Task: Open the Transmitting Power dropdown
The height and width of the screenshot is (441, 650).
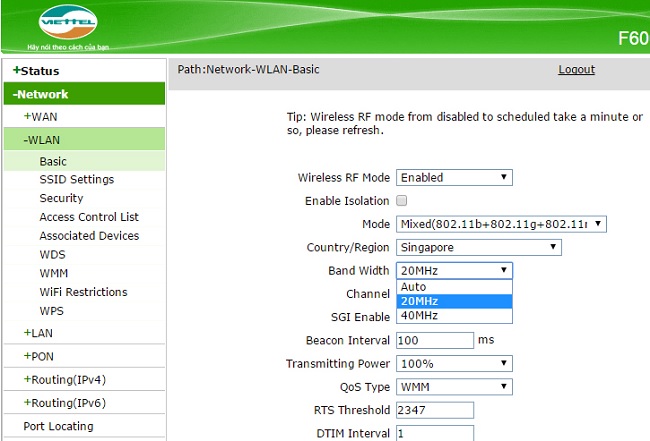Action: tap(454, 363)
